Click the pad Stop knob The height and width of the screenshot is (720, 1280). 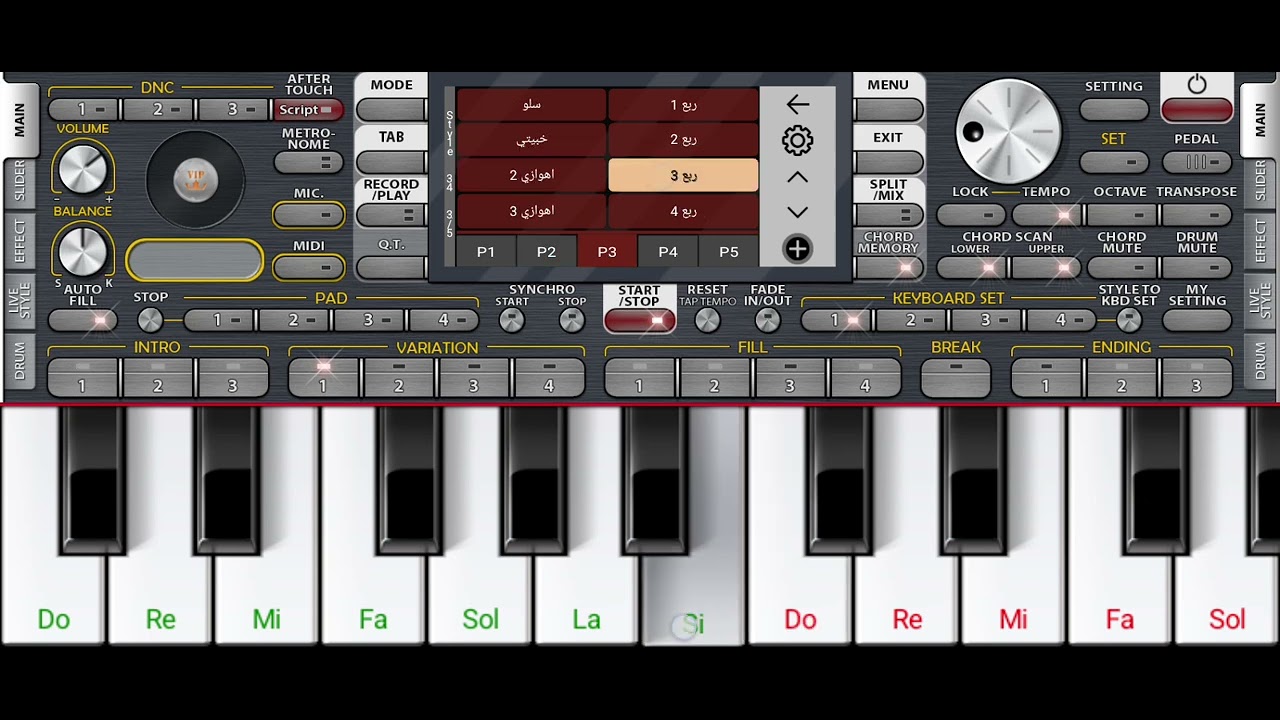click(150, 320)
